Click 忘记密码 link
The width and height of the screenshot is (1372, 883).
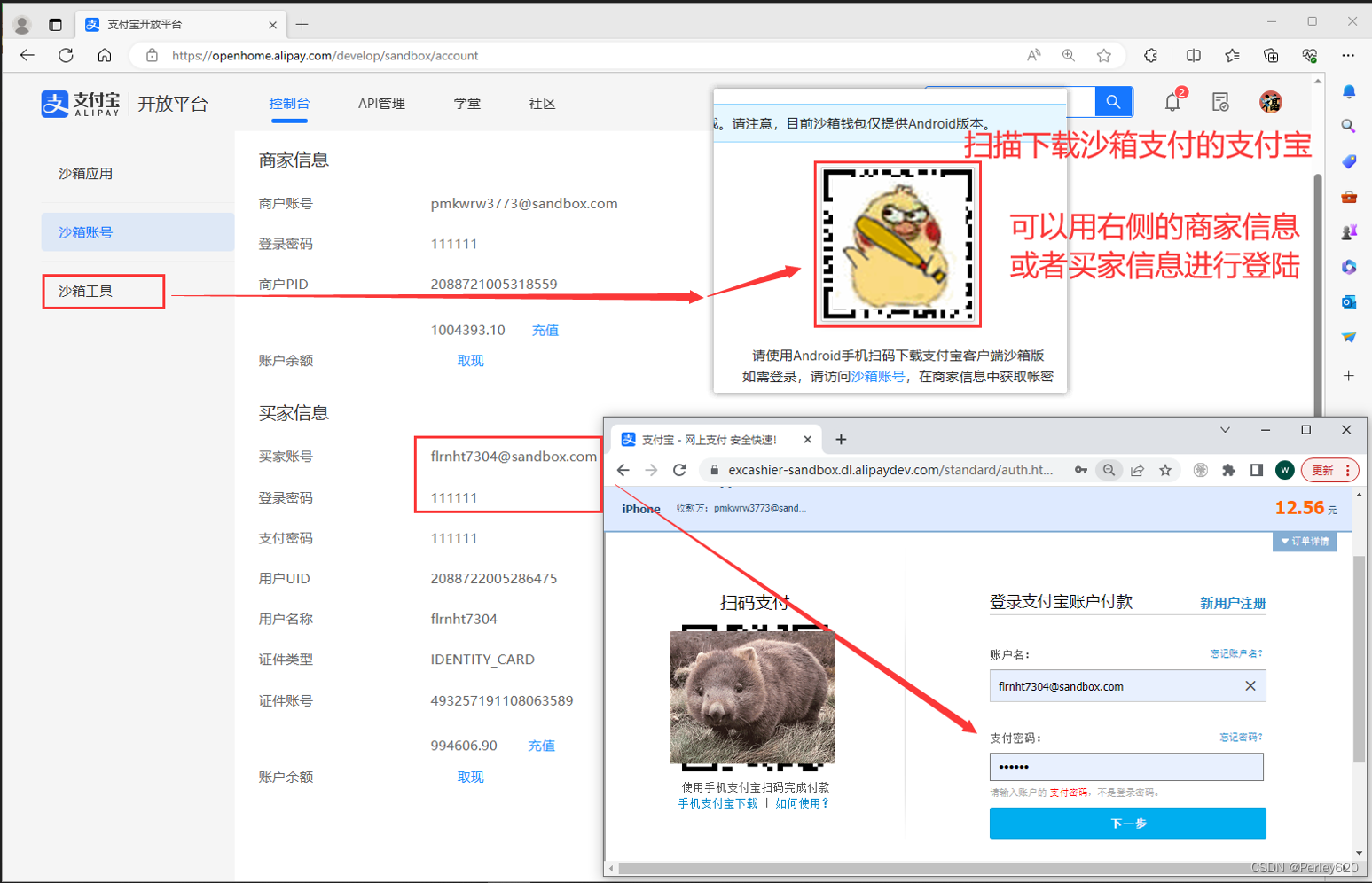point(1241,737)
